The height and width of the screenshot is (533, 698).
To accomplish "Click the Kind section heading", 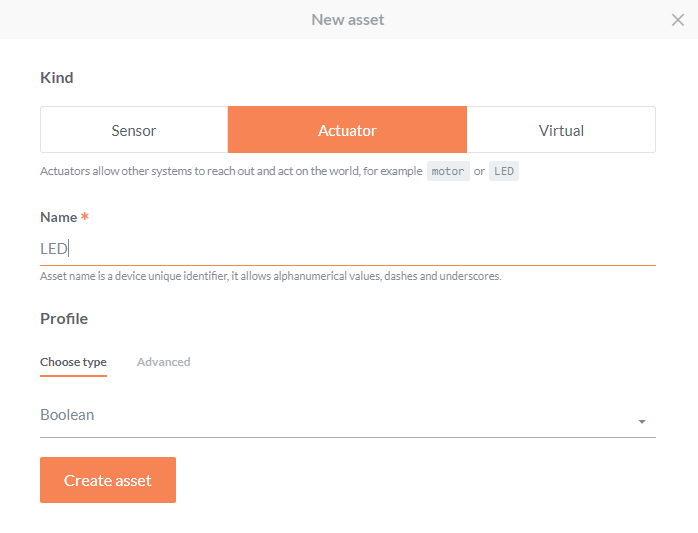I will pyautogui.click(x=57, y=78).
